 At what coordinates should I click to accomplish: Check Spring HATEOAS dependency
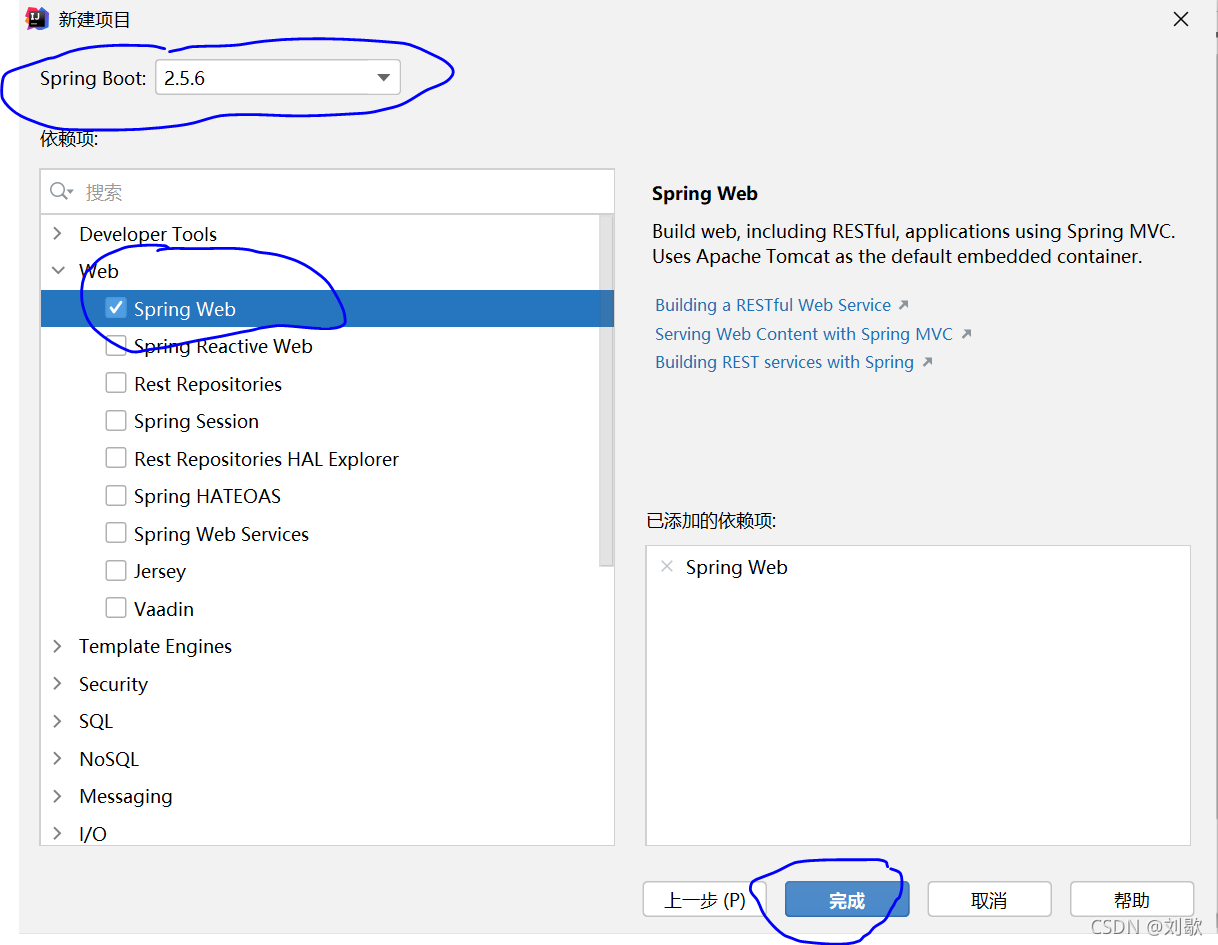116,496
